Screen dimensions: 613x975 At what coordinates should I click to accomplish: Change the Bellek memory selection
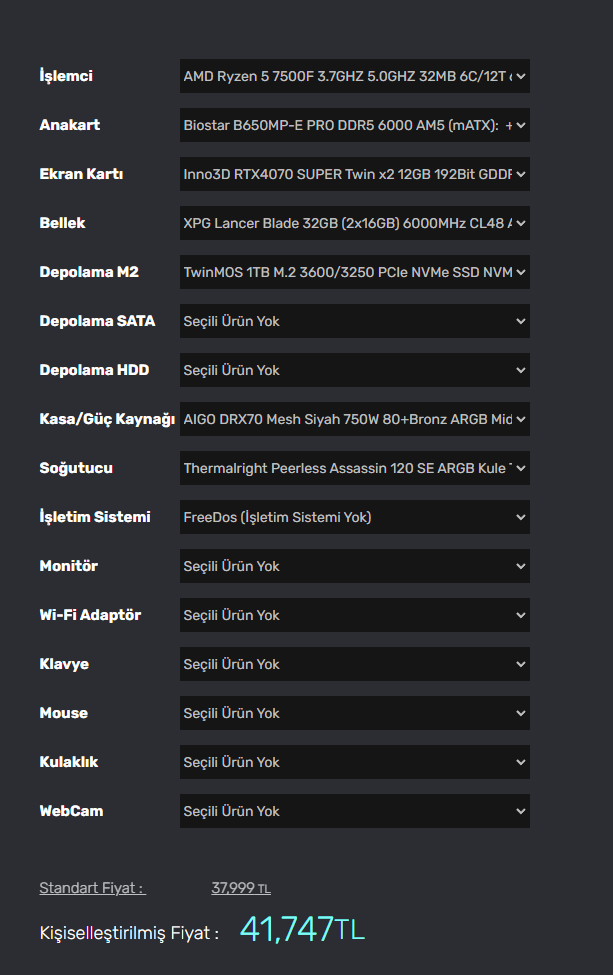[354, 223]
